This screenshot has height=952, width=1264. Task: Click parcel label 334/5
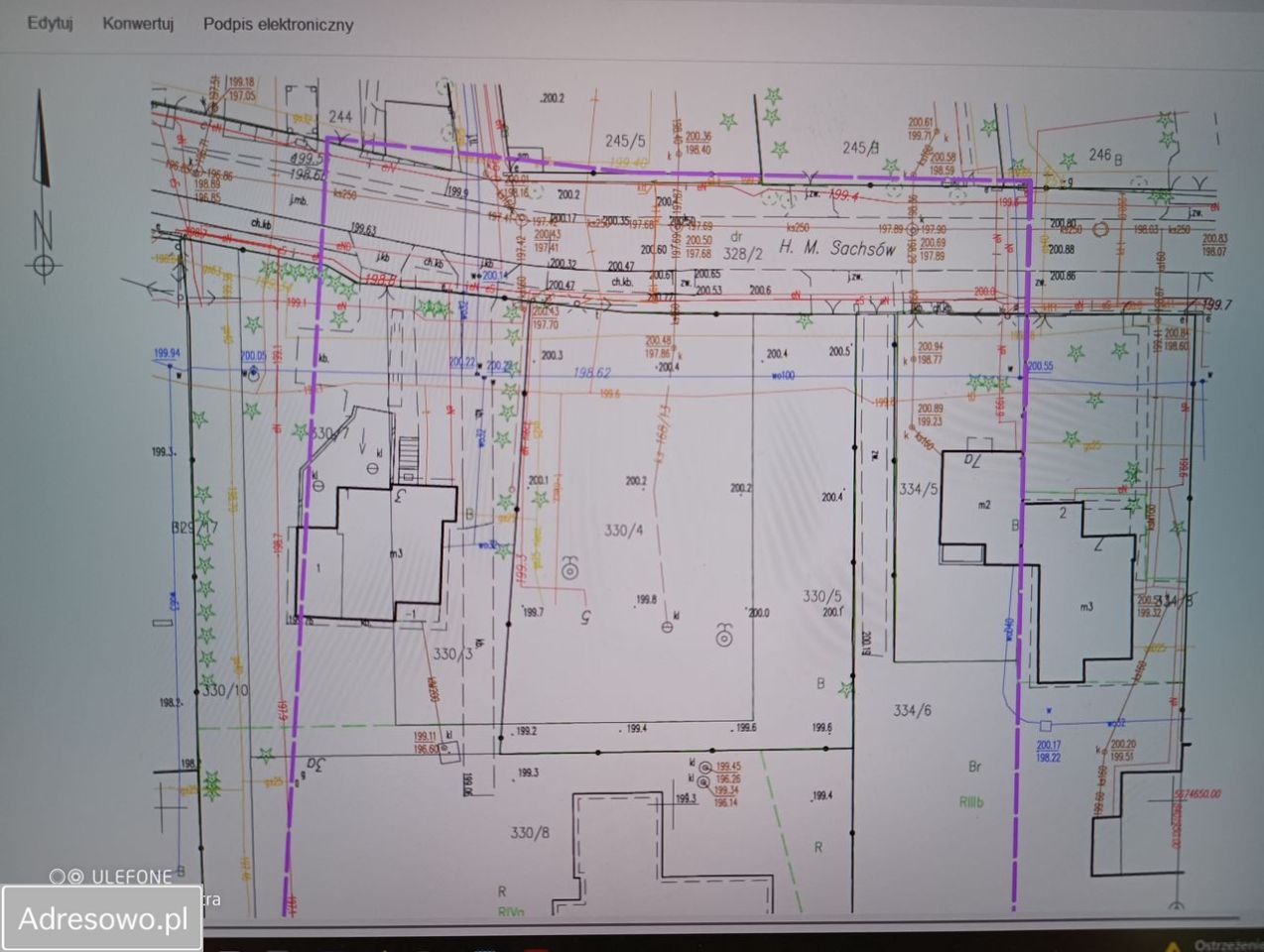918,489
